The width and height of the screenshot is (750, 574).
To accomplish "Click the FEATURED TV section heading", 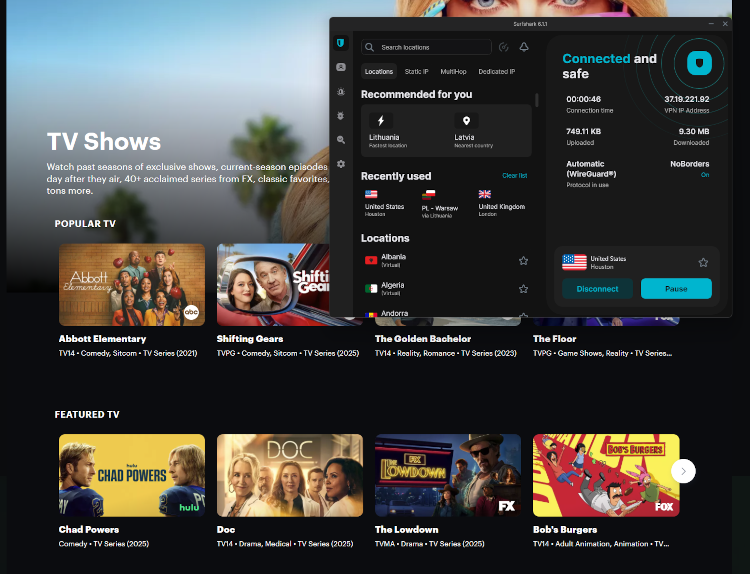I will [87, 414].
